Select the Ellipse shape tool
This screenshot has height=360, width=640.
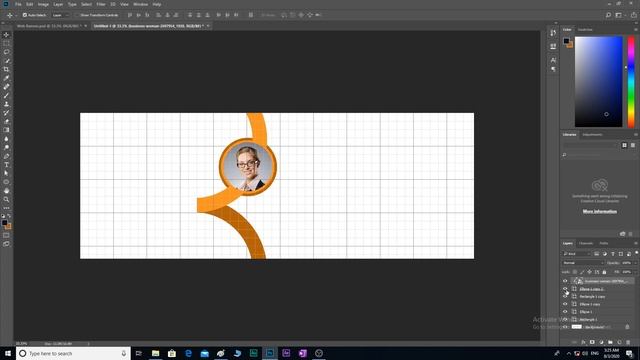tap(6, 182)
